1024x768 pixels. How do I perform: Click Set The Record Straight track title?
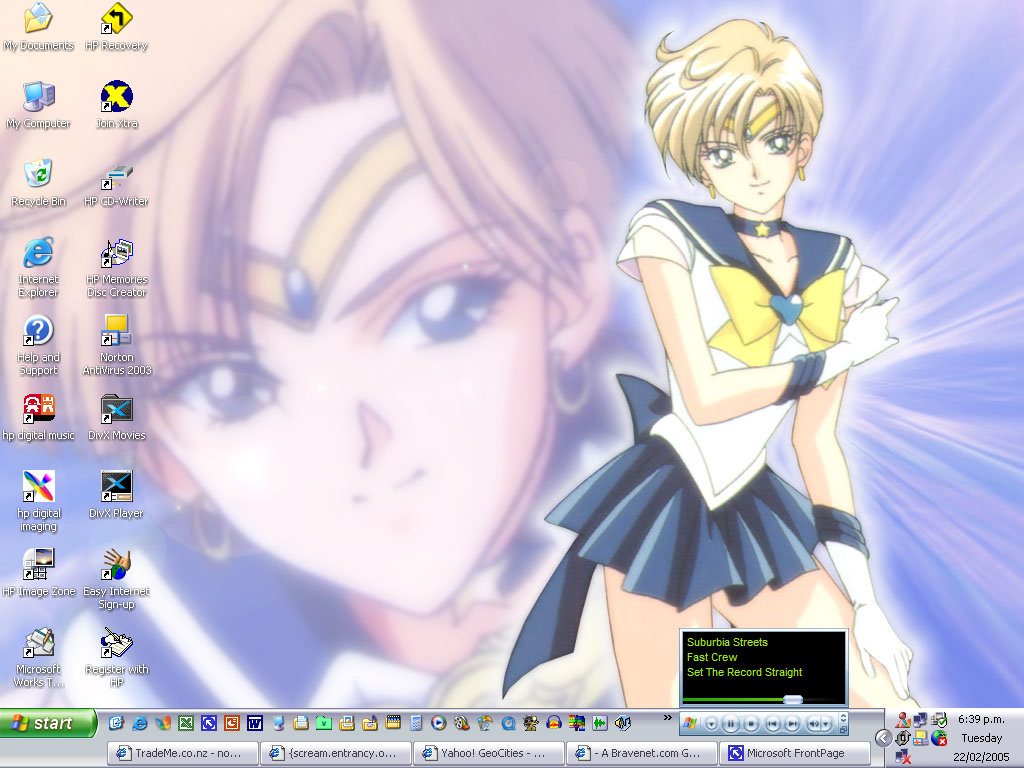tap(744, 672)
